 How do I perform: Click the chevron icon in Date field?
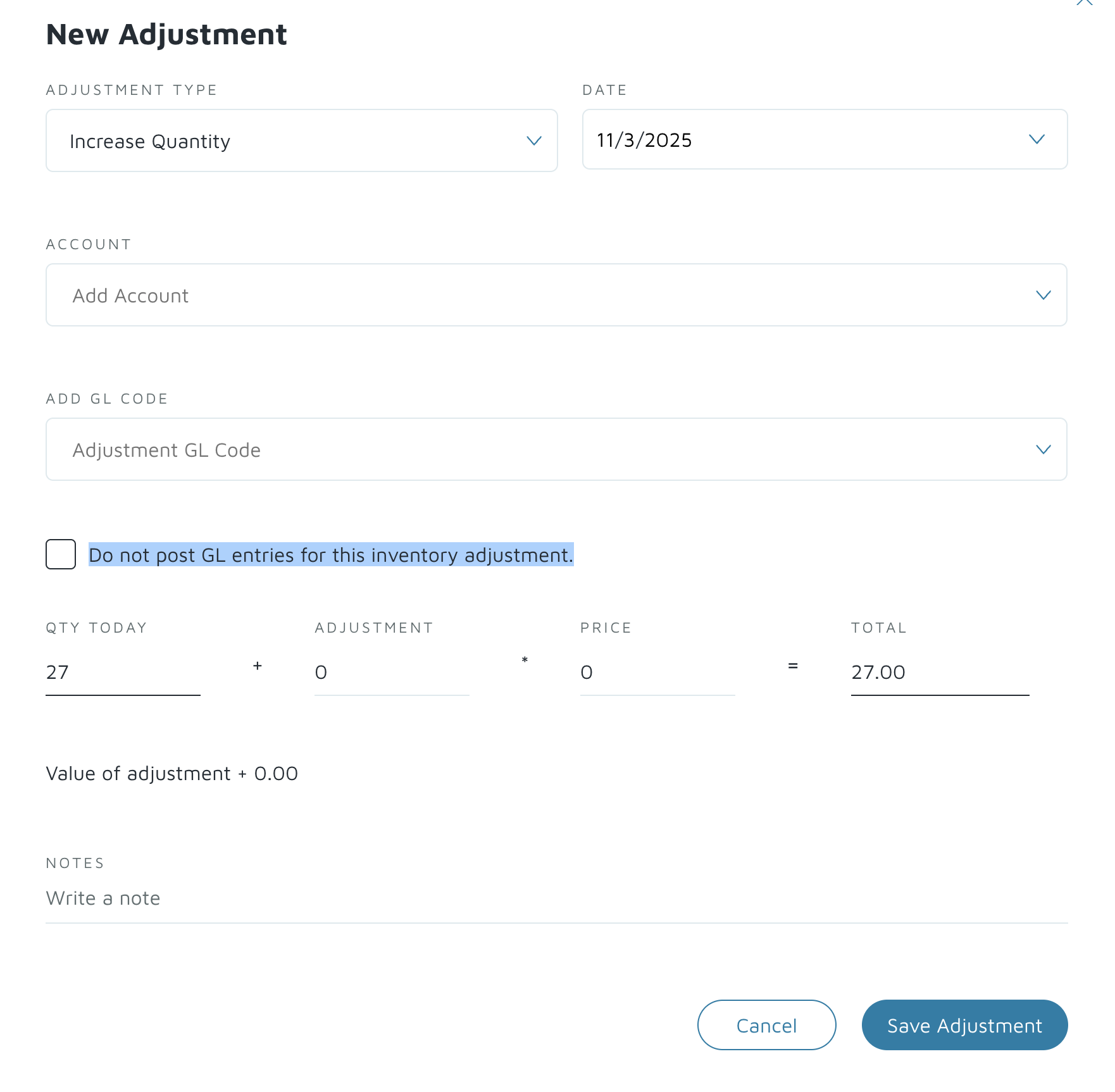[1037, 139]
